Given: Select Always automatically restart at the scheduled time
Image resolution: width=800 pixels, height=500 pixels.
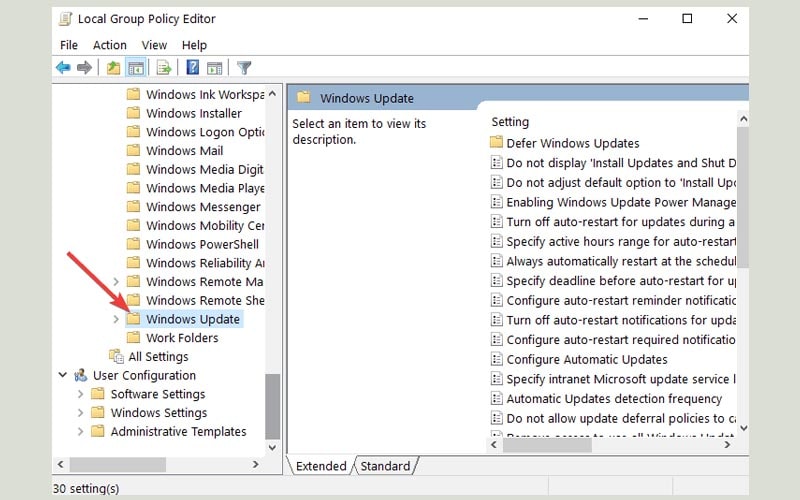Looking at the screenshot, I should pyautogui.click(x=621, y=261).
